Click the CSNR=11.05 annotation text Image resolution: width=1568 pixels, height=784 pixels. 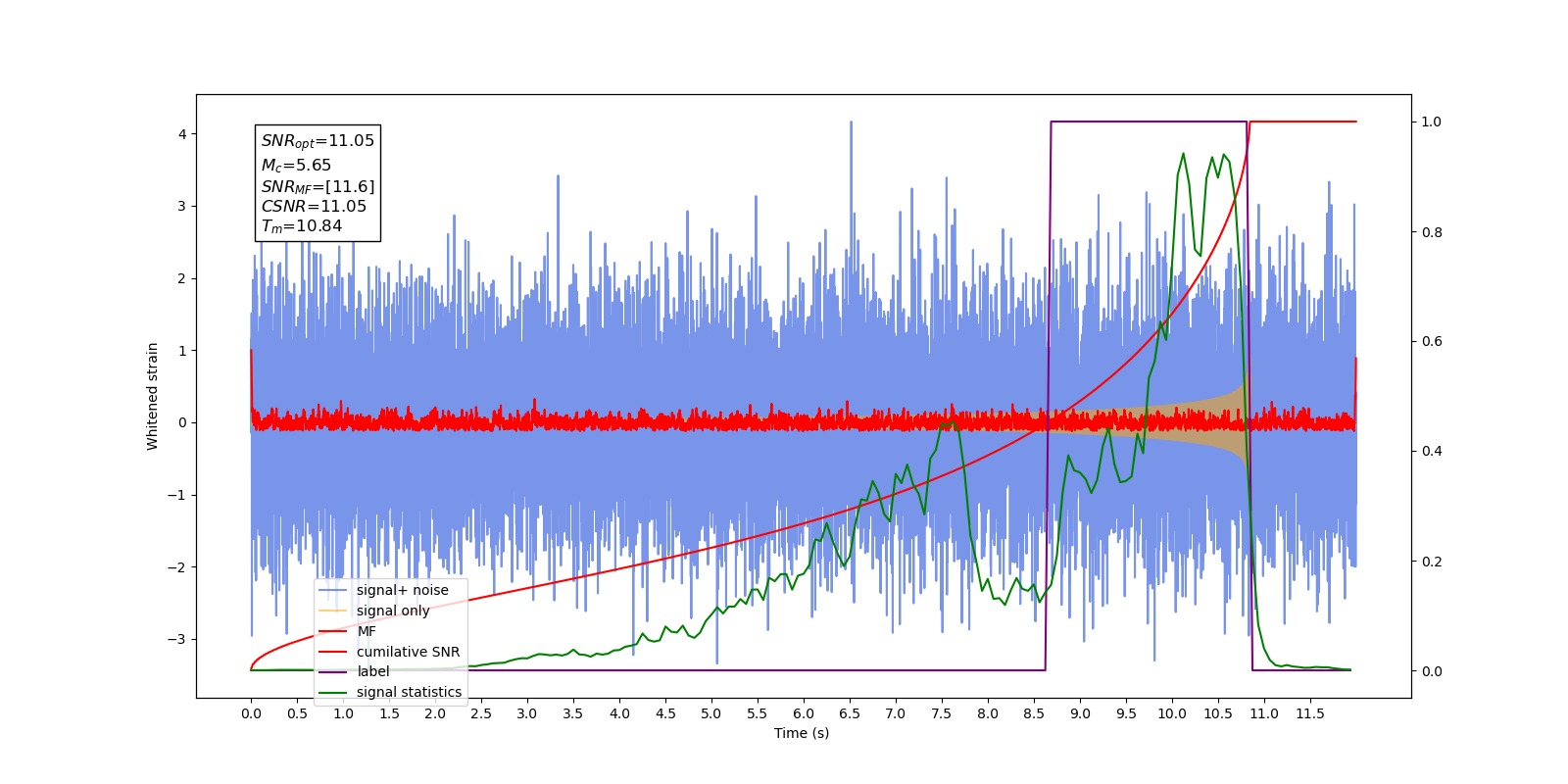(314, 206)
